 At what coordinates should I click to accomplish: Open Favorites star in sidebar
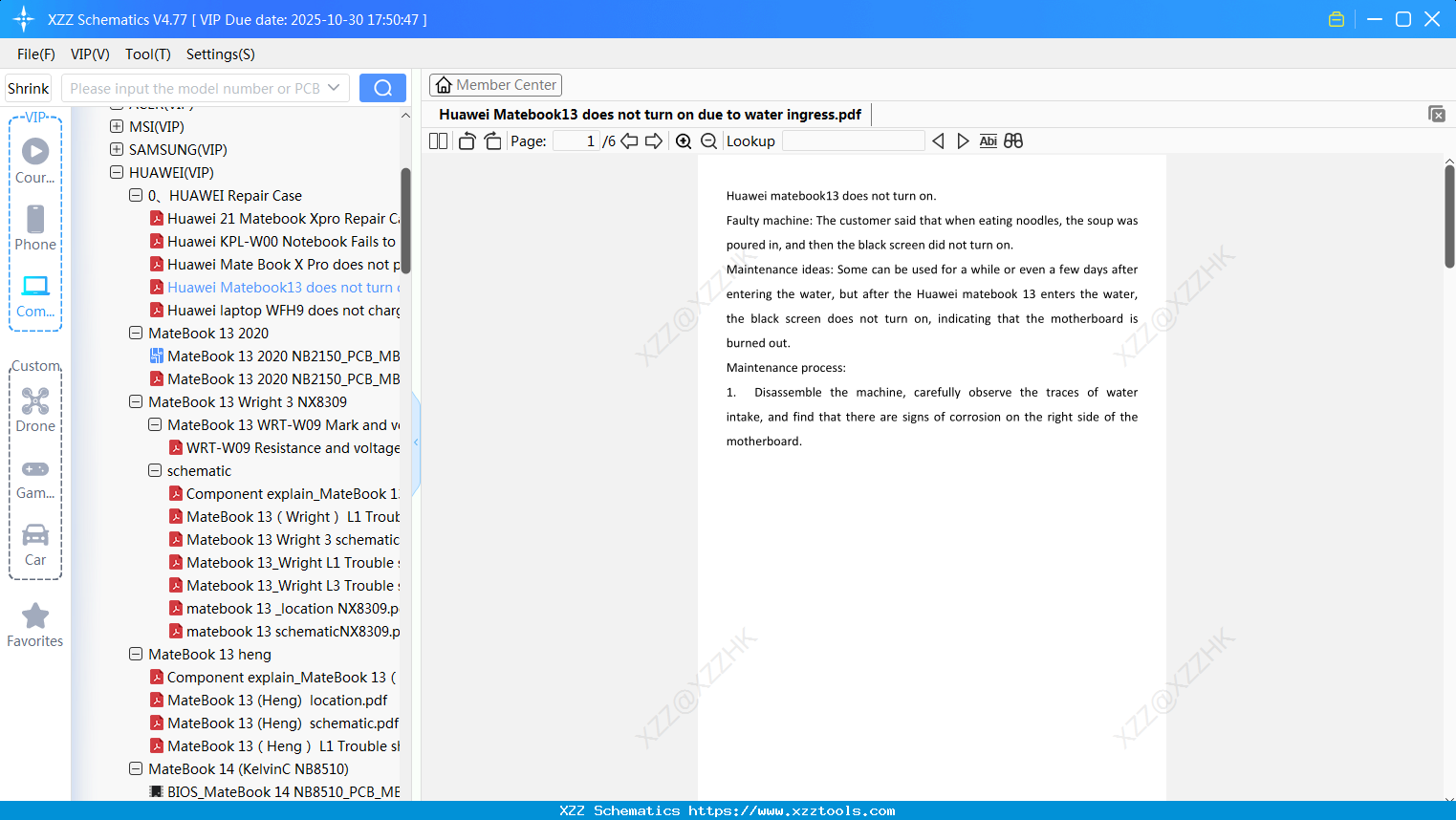pos(35,625)
